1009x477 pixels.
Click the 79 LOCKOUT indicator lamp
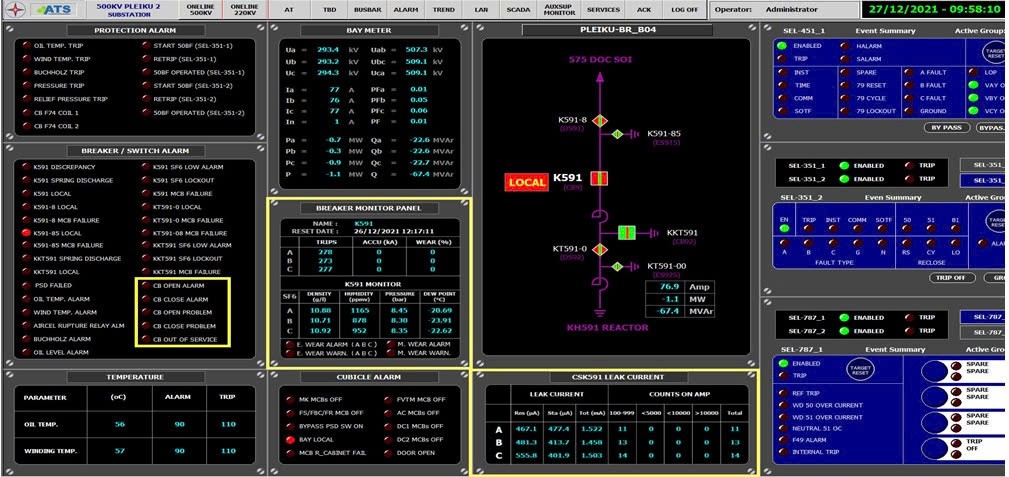845,111
